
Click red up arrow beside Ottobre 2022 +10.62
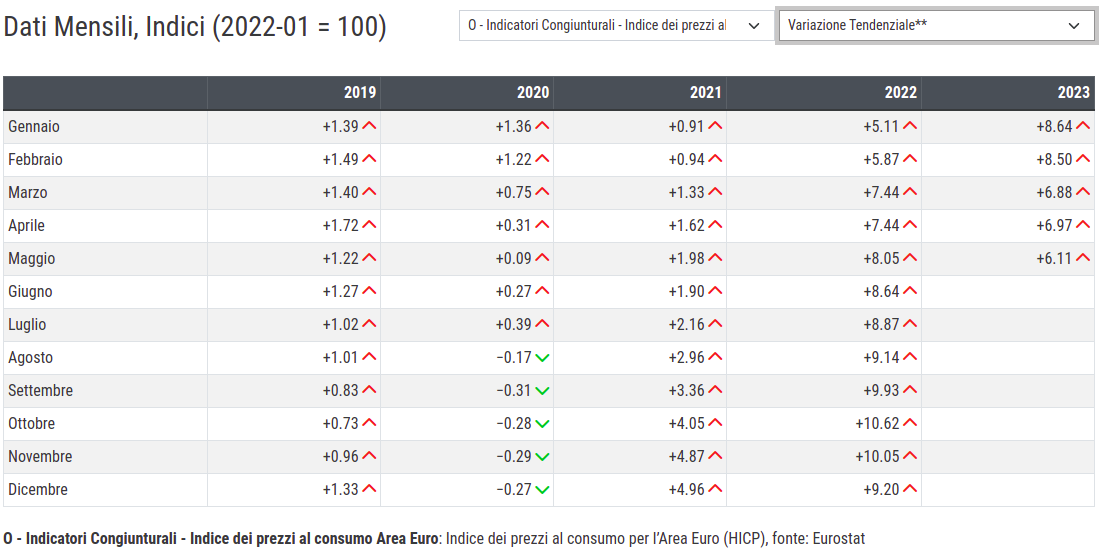pyautogui.click(x=910, y=424)
